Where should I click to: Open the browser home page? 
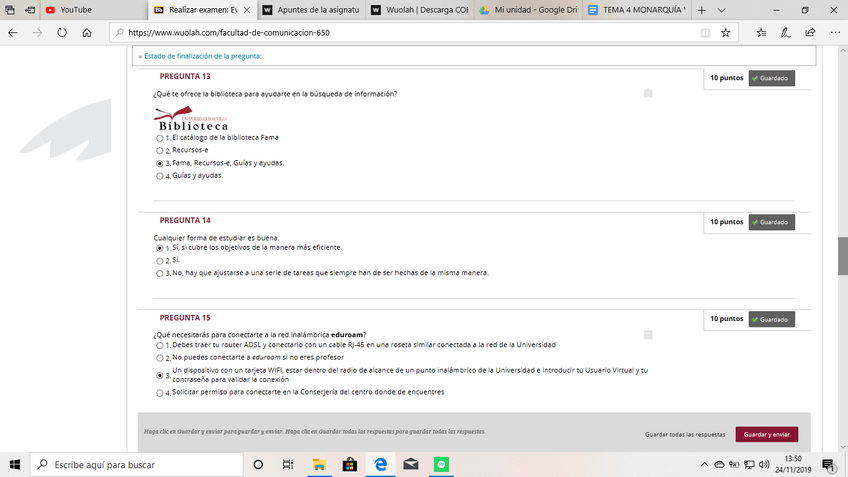coord(87,32)
